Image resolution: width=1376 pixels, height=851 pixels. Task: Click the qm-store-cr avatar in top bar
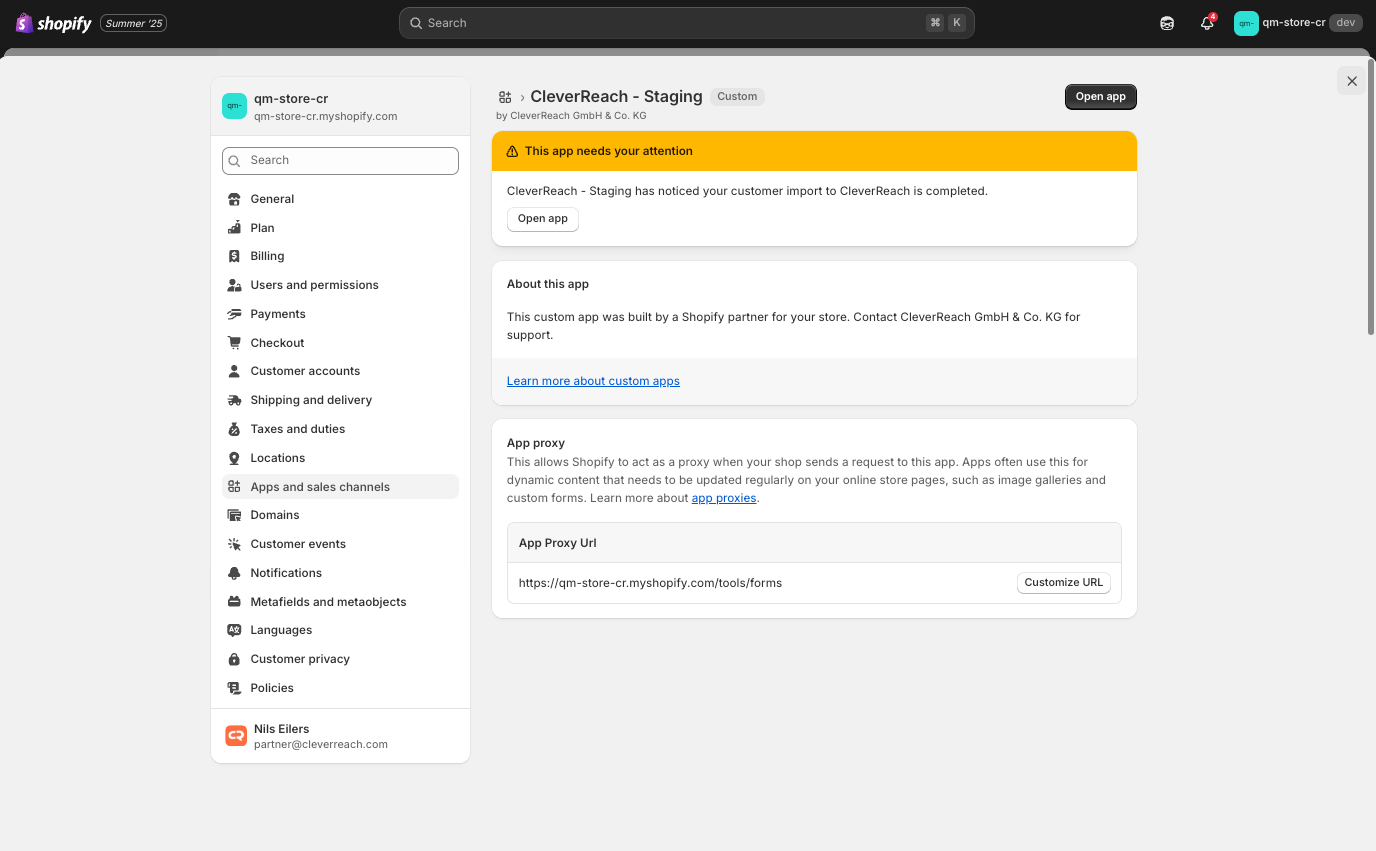pos(1246,23)
